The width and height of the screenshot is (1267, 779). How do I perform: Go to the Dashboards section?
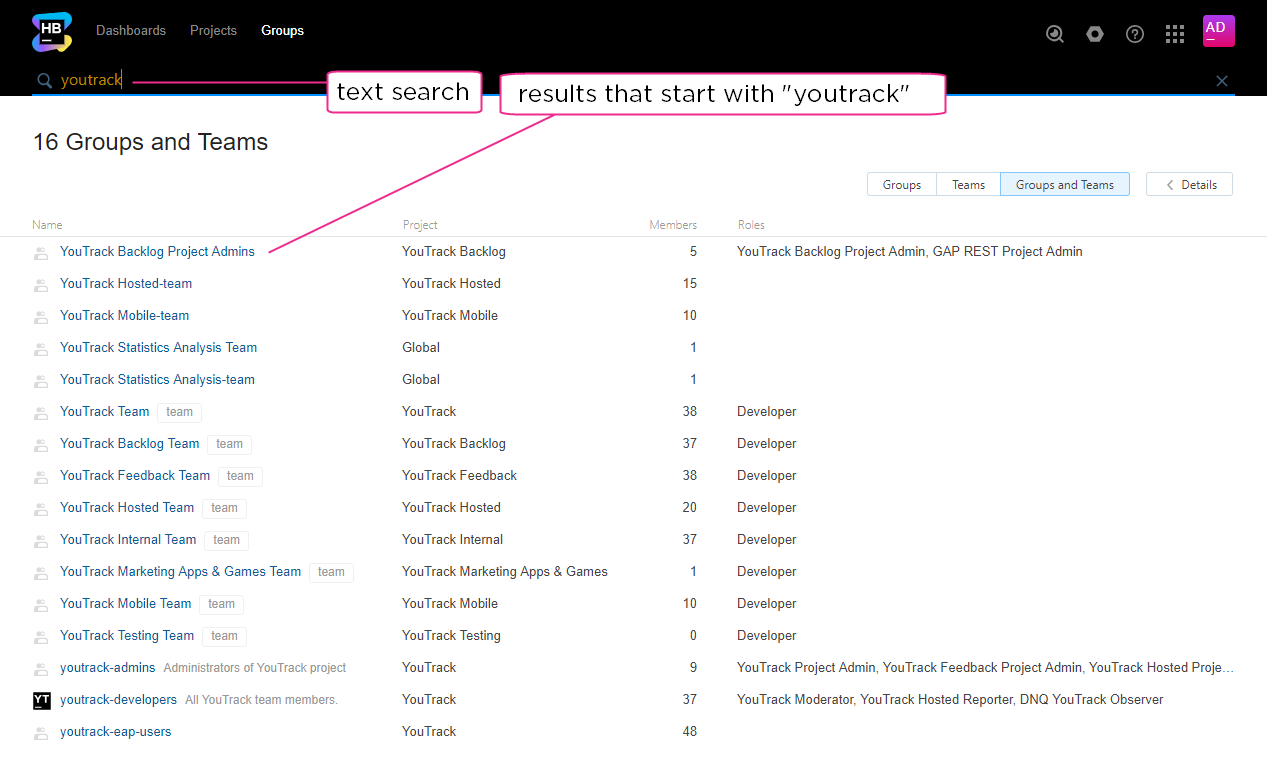coord(131,30)
